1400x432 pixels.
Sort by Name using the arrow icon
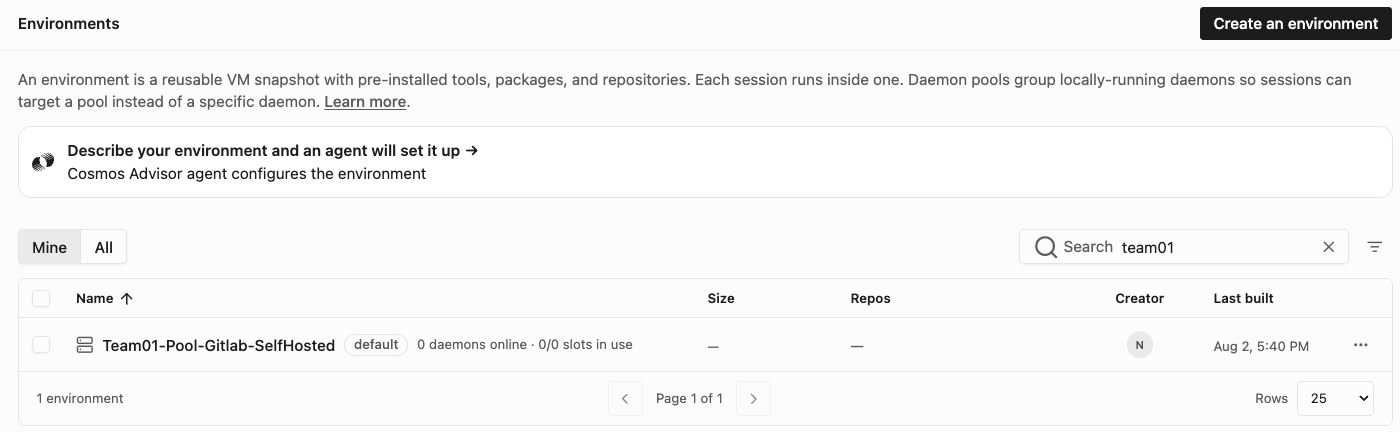pyautogui.click(x=127, y=299)
